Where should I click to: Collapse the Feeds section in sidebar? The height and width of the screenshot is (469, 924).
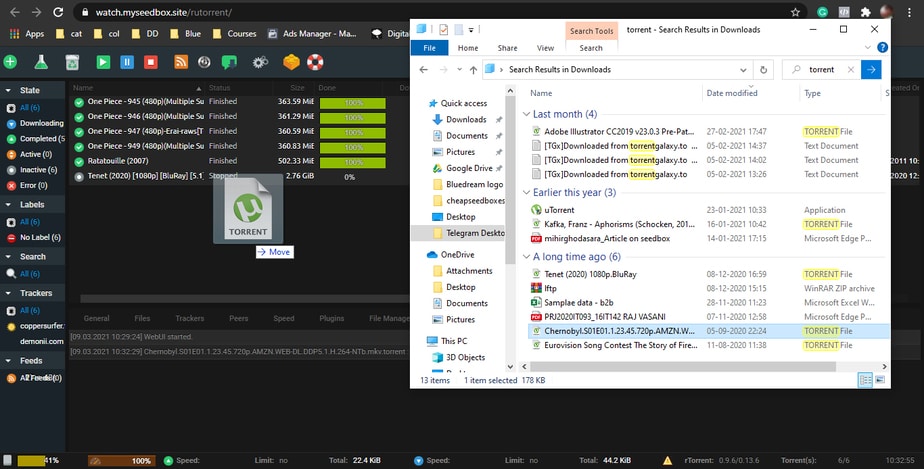point(9,361)
